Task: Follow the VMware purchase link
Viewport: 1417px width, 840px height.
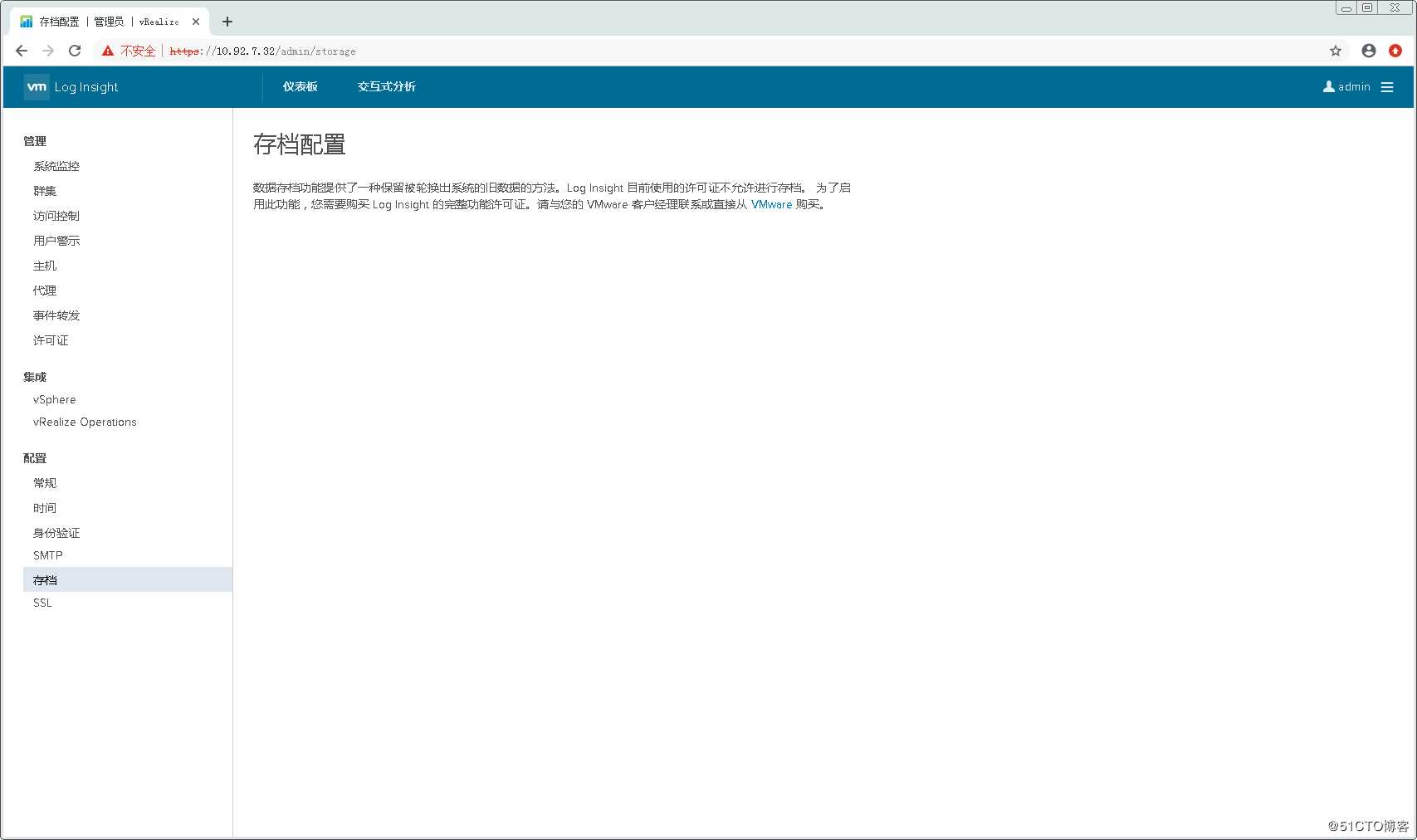Action: click(772, 204)
